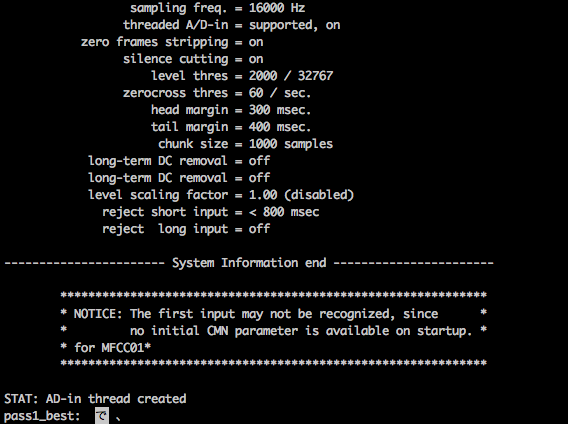Click the '1.00 (disabled)' level scaling value
This screenshot has width=568, height=424.
(x=301, y=195)
